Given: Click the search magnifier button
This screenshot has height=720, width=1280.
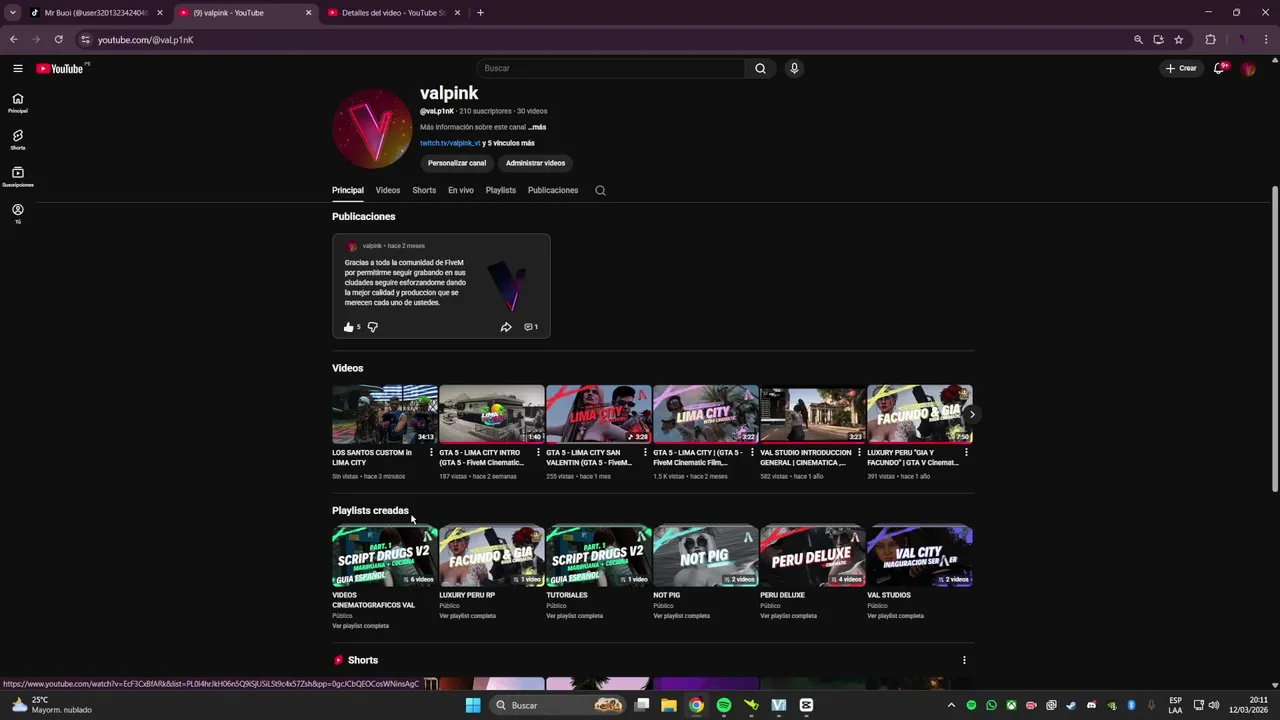Looking at the screenshot, I should click(760, 68).
